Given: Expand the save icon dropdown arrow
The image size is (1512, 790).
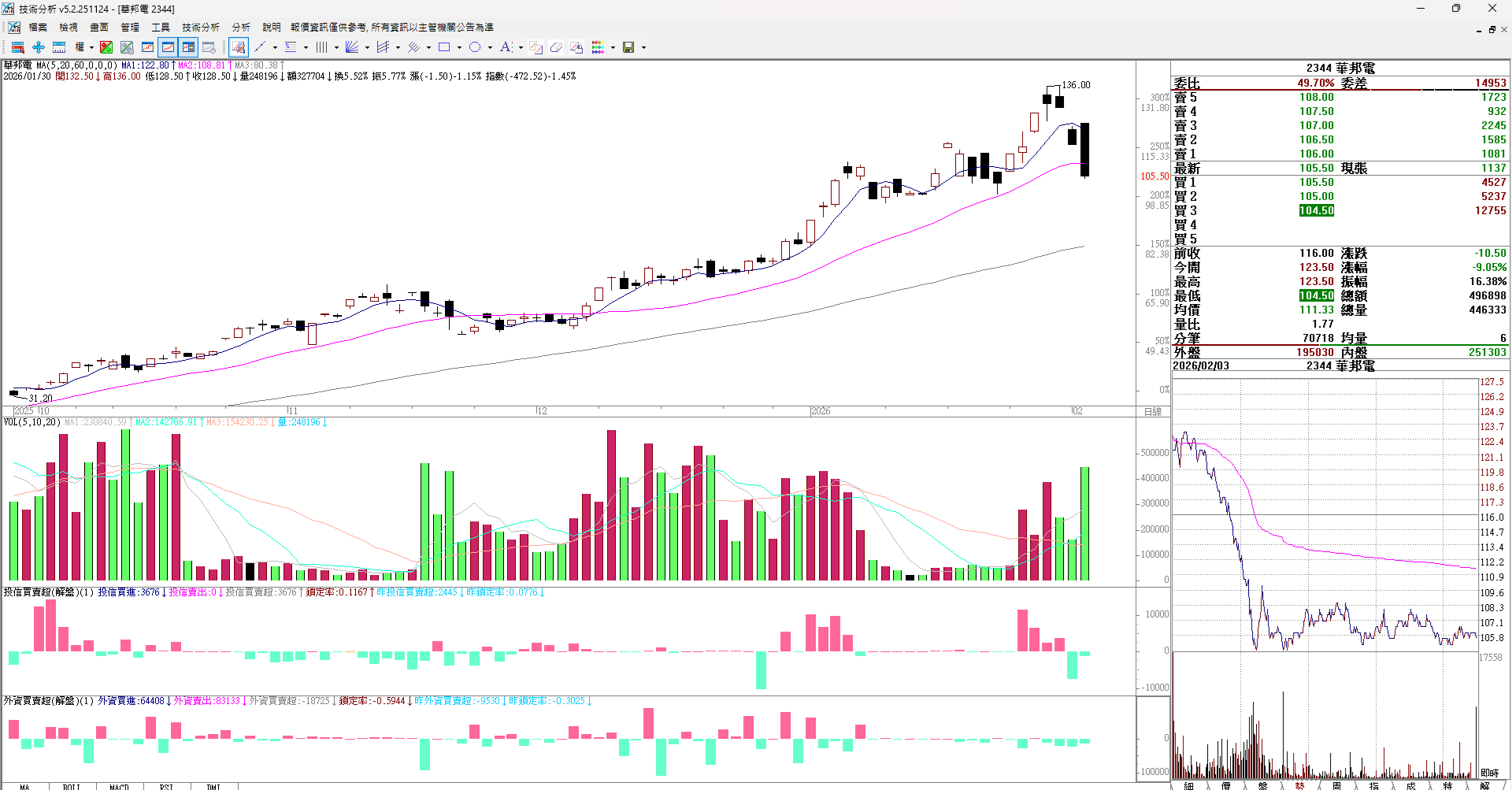Looking at the screenshot, I should click(x=643, y=47).
